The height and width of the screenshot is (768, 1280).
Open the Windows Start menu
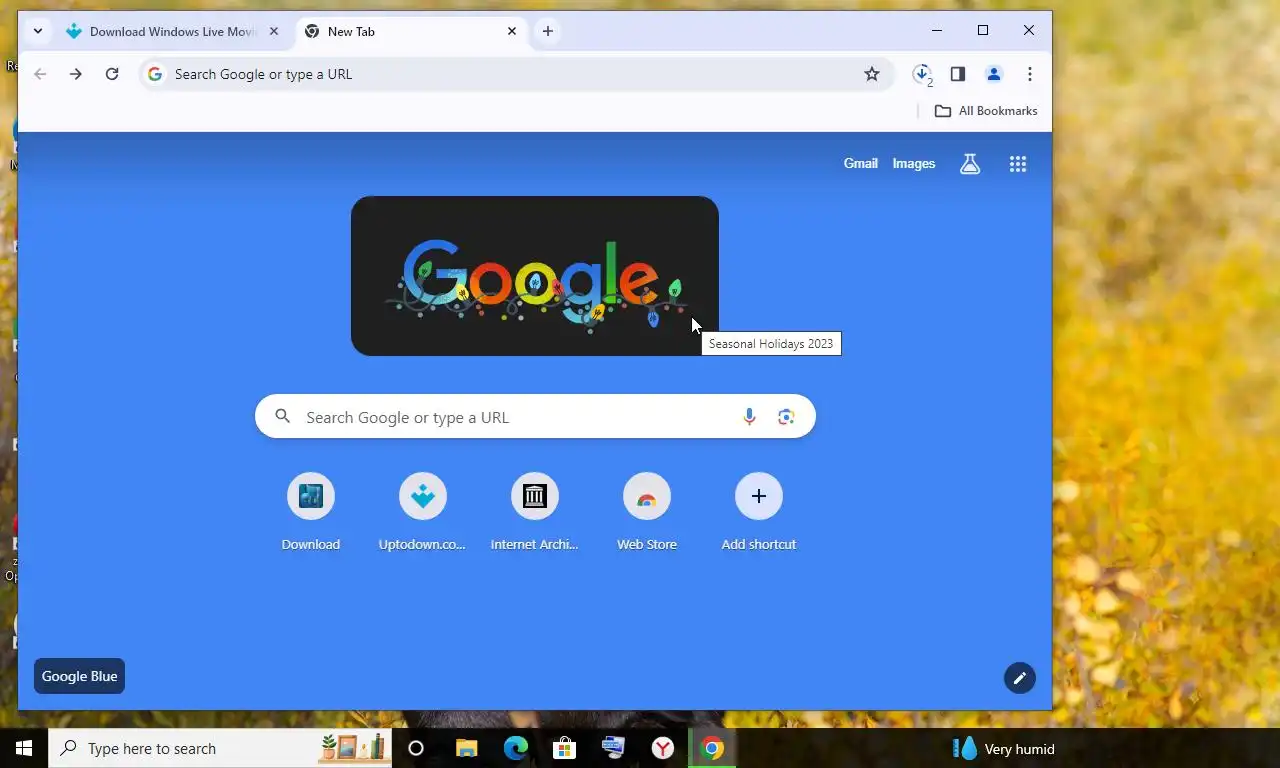coord(24,748)
